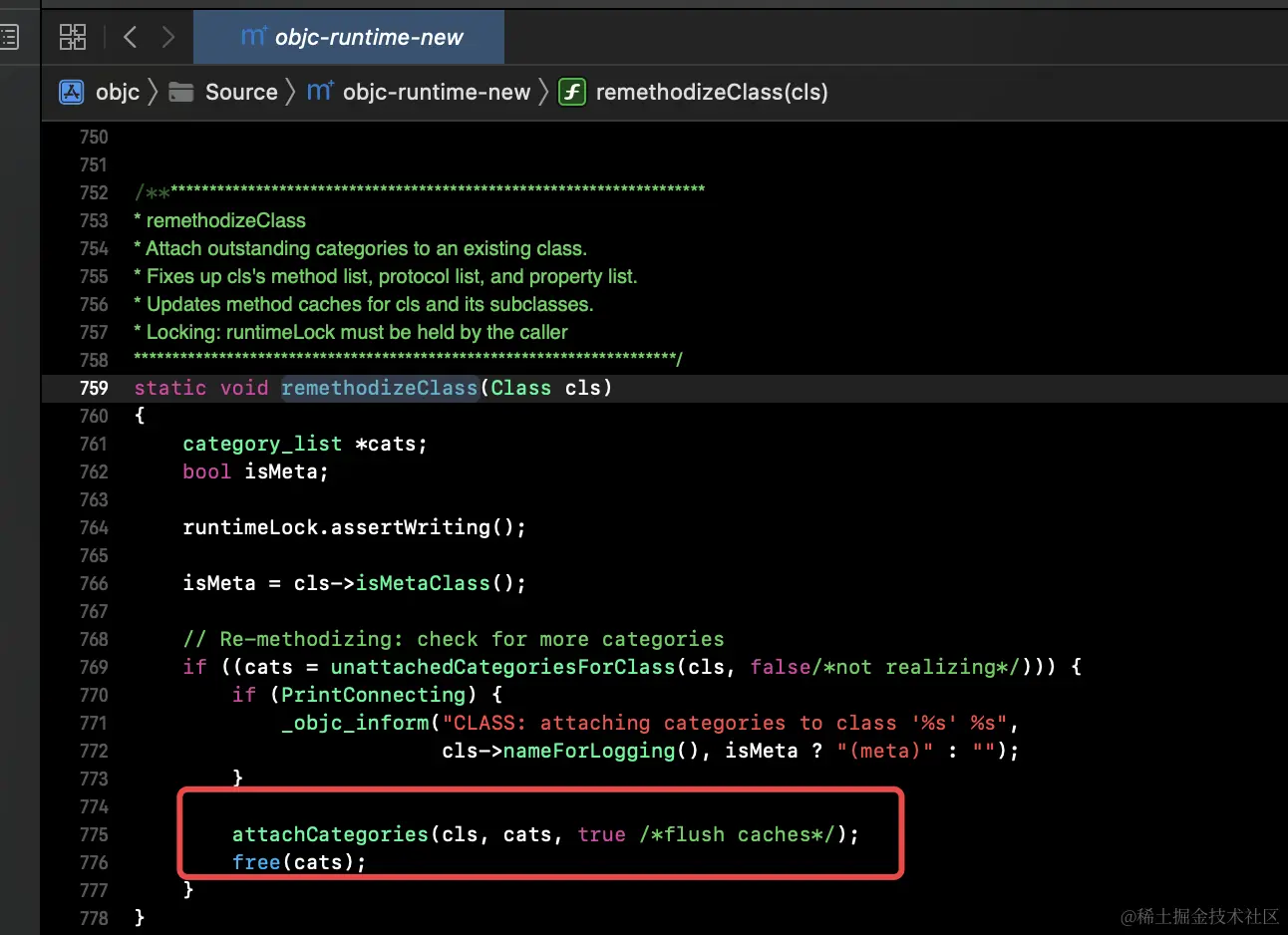The width and height of the screenshot is (1288, 935).
Task: Click category_list type declaration
Action: click(262, 444)
